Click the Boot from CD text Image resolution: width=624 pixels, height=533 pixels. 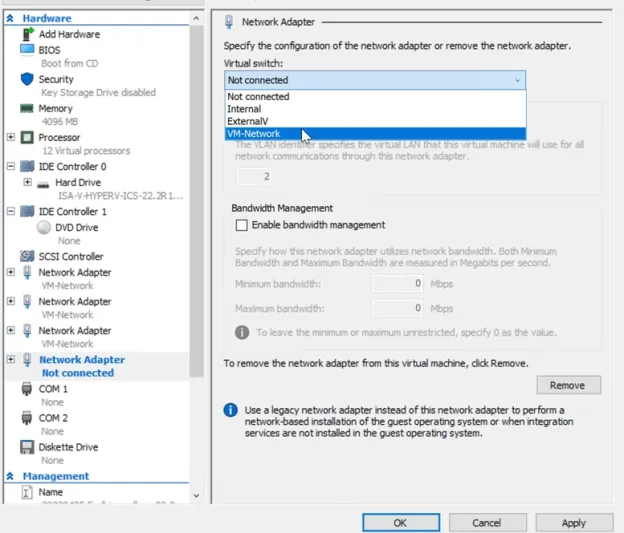tap(70, 63)
